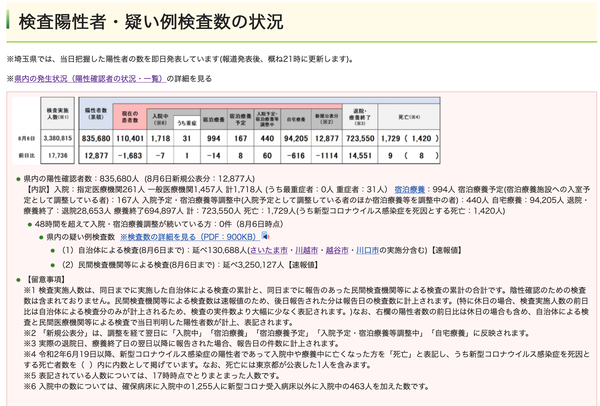Viewport: 600px width, 406px height.
Task: Click the PDF file icon after the 900KB link
Action: 265,236
